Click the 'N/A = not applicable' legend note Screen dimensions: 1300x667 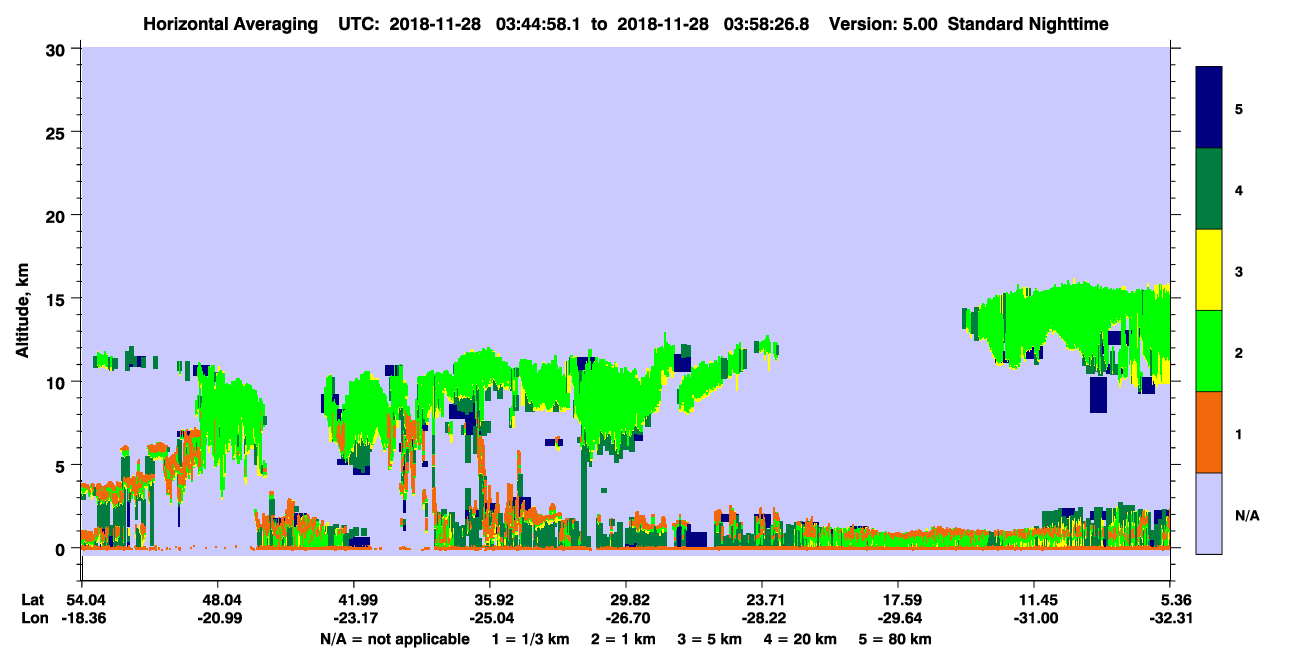pyautogui.click(x=394, y=639)
